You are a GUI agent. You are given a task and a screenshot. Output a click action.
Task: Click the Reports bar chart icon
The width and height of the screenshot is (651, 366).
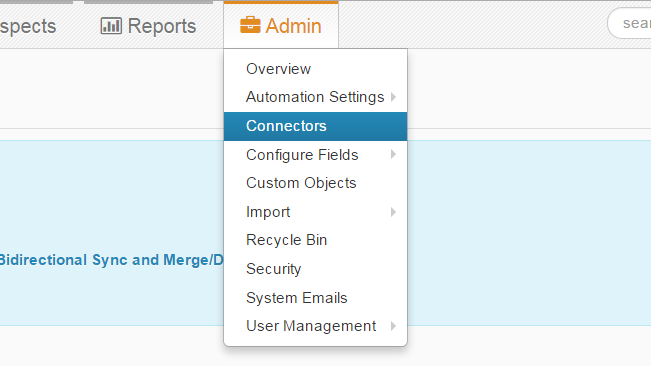click(111, 26)
